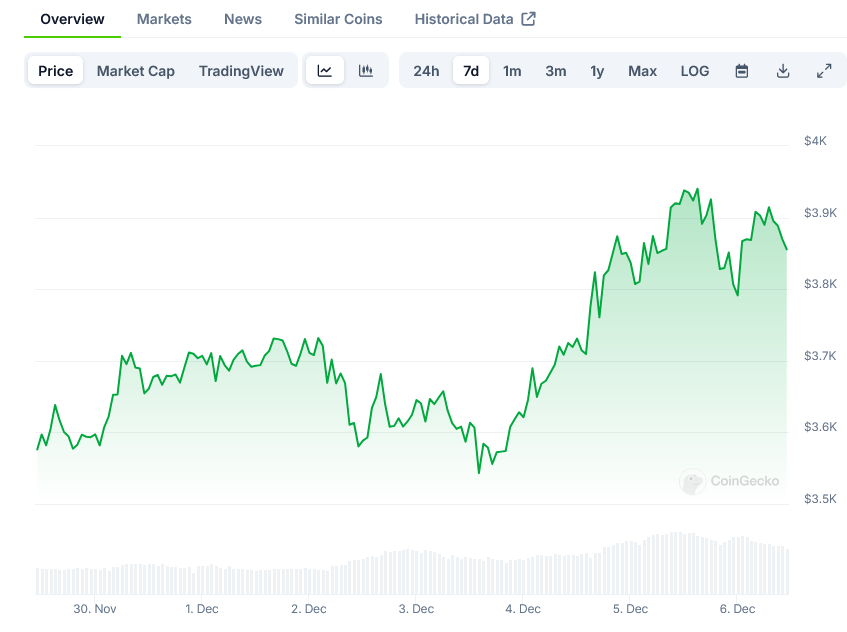Show Max time range
Image resolution: width=847 pixels, height=632 pixels.
point(643,71)
